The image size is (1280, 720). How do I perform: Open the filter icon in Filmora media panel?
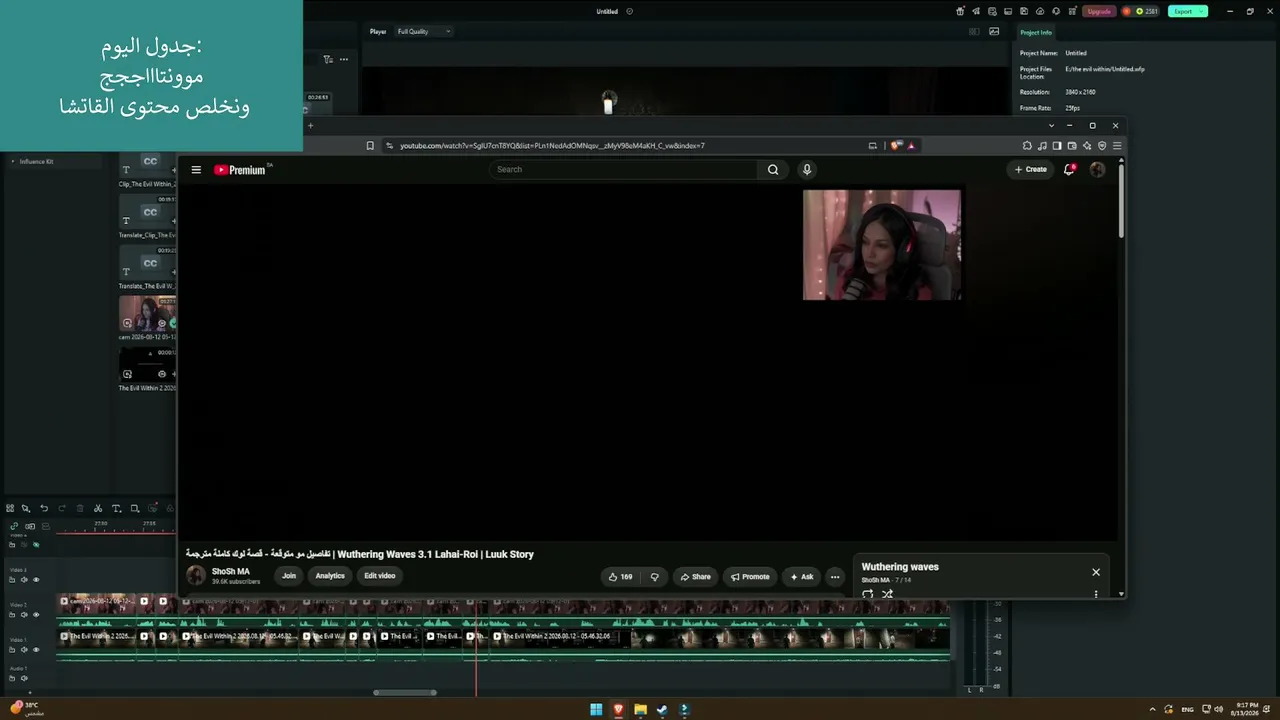328,59
